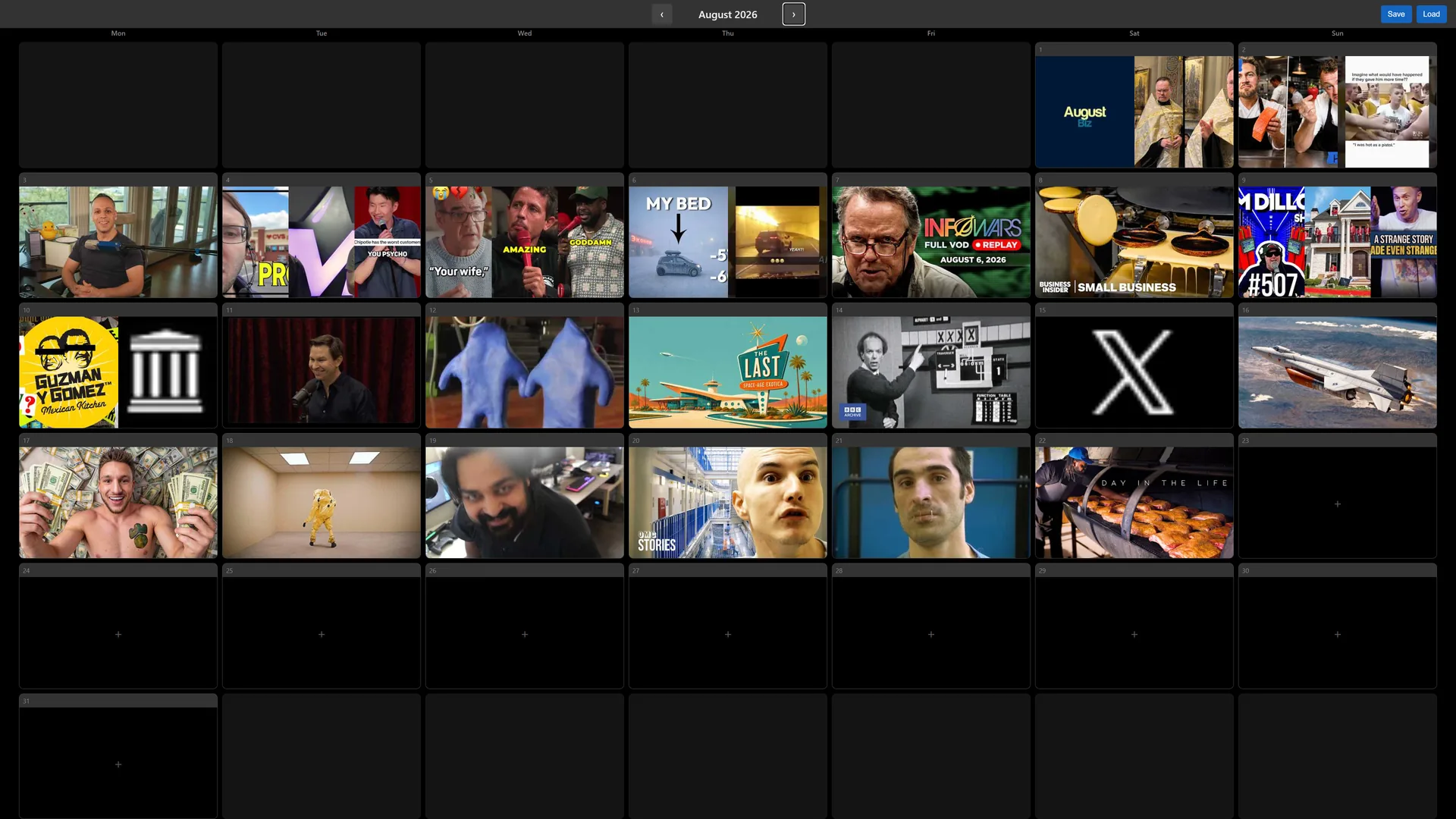This screenshot has height=819, width=1456.
Task: Open the 'Imagine what would have happened' meme thumbnail
Action: click(x=1387, y=111)
